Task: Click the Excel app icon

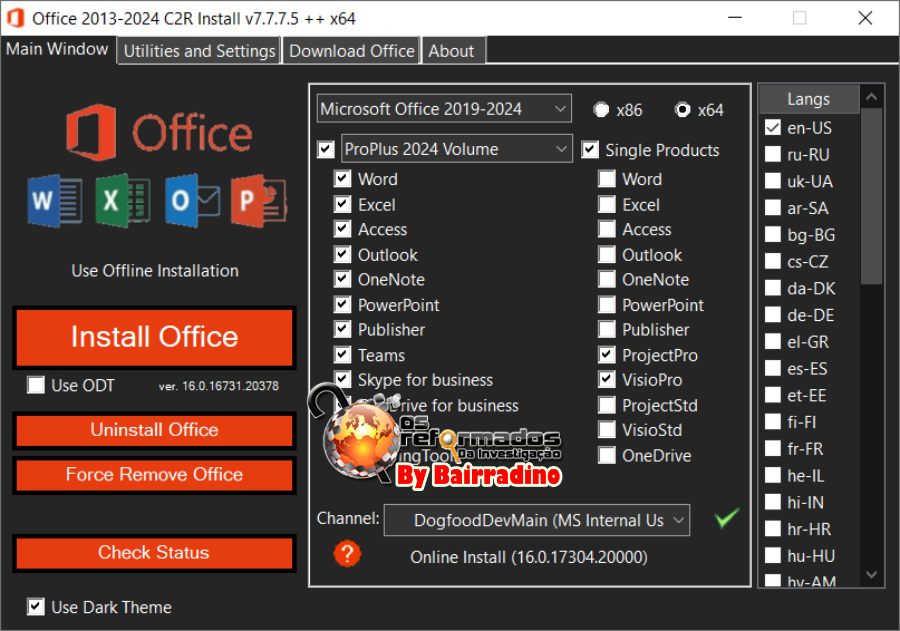Action: 123,200
